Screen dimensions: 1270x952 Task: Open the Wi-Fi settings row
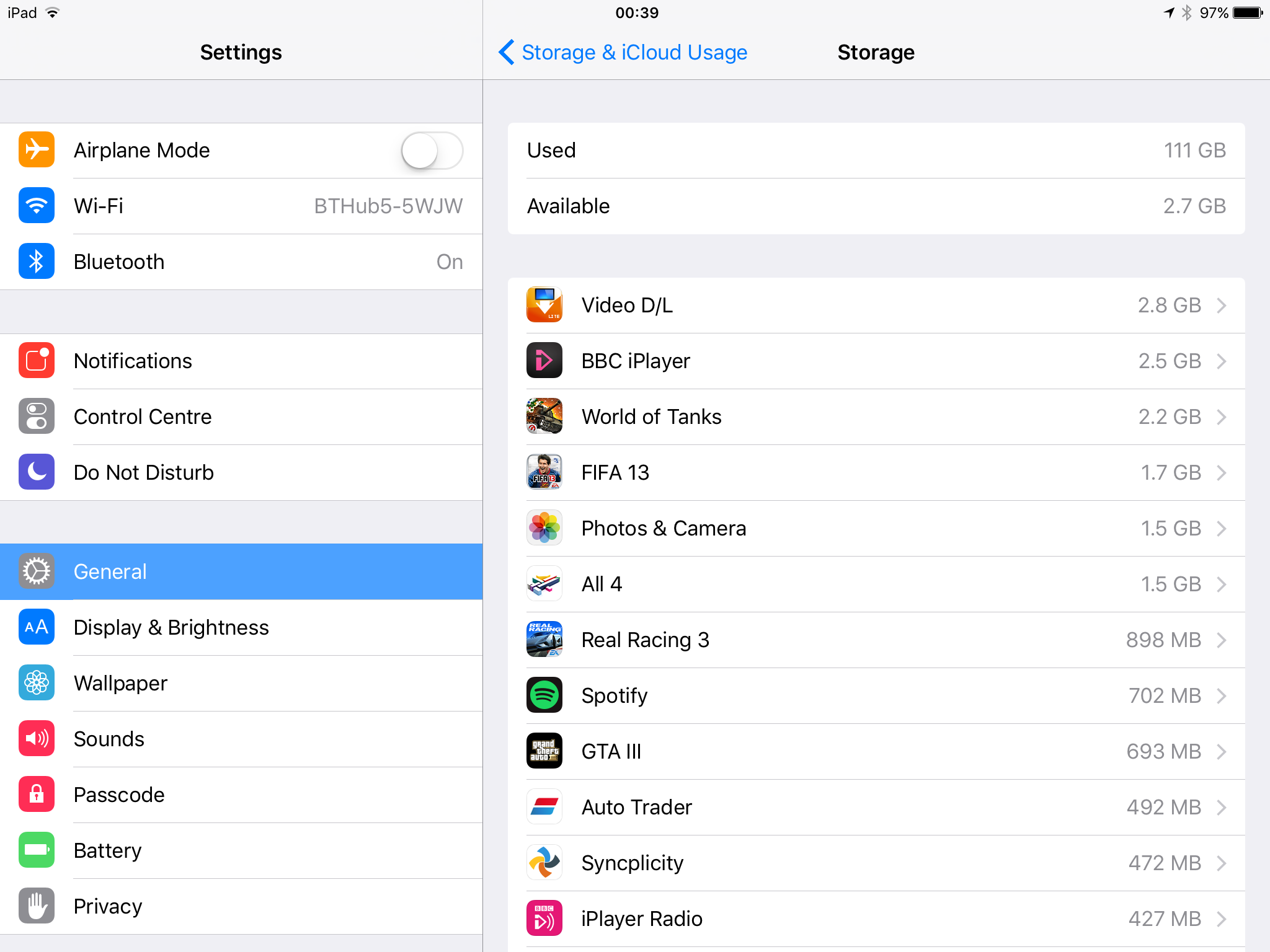tap(241, 206)
